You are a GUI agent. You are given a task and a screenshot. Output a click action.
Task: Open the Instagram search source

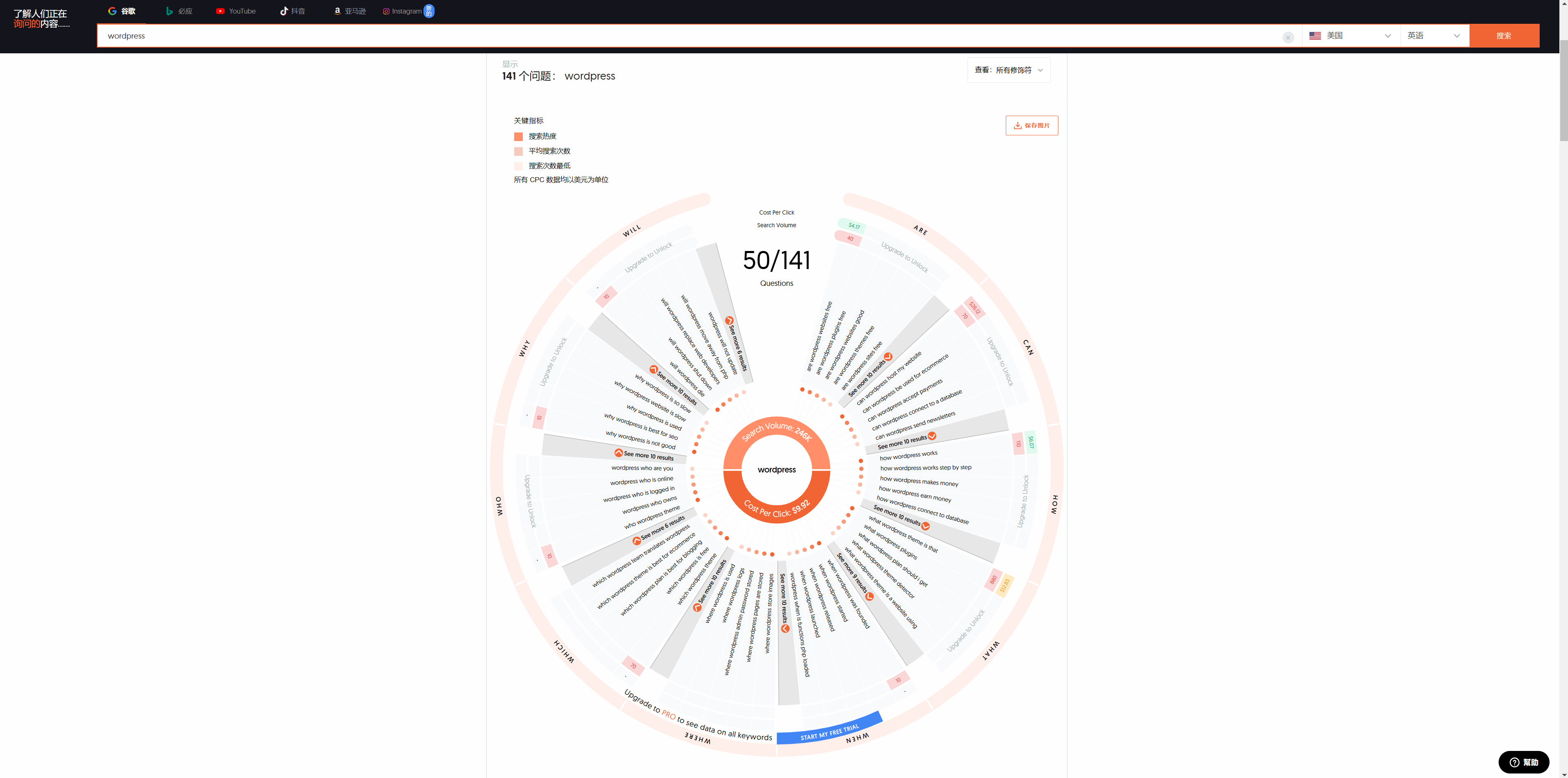[x=403, y=10]
